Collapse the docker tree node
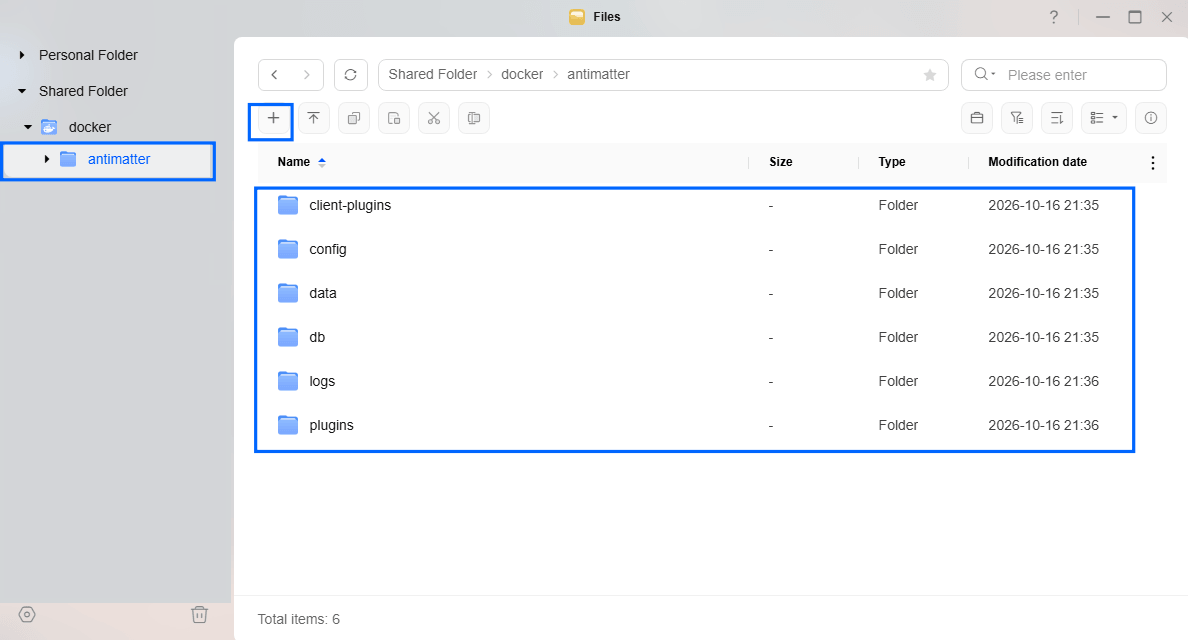This screenshot has width=1188, height=640. coord(28,127)
